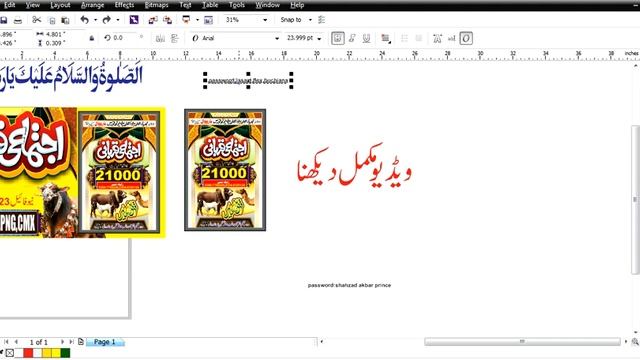Click the Welcome screen icon
Screen dimensions: 640x360
tap(208, 20)
